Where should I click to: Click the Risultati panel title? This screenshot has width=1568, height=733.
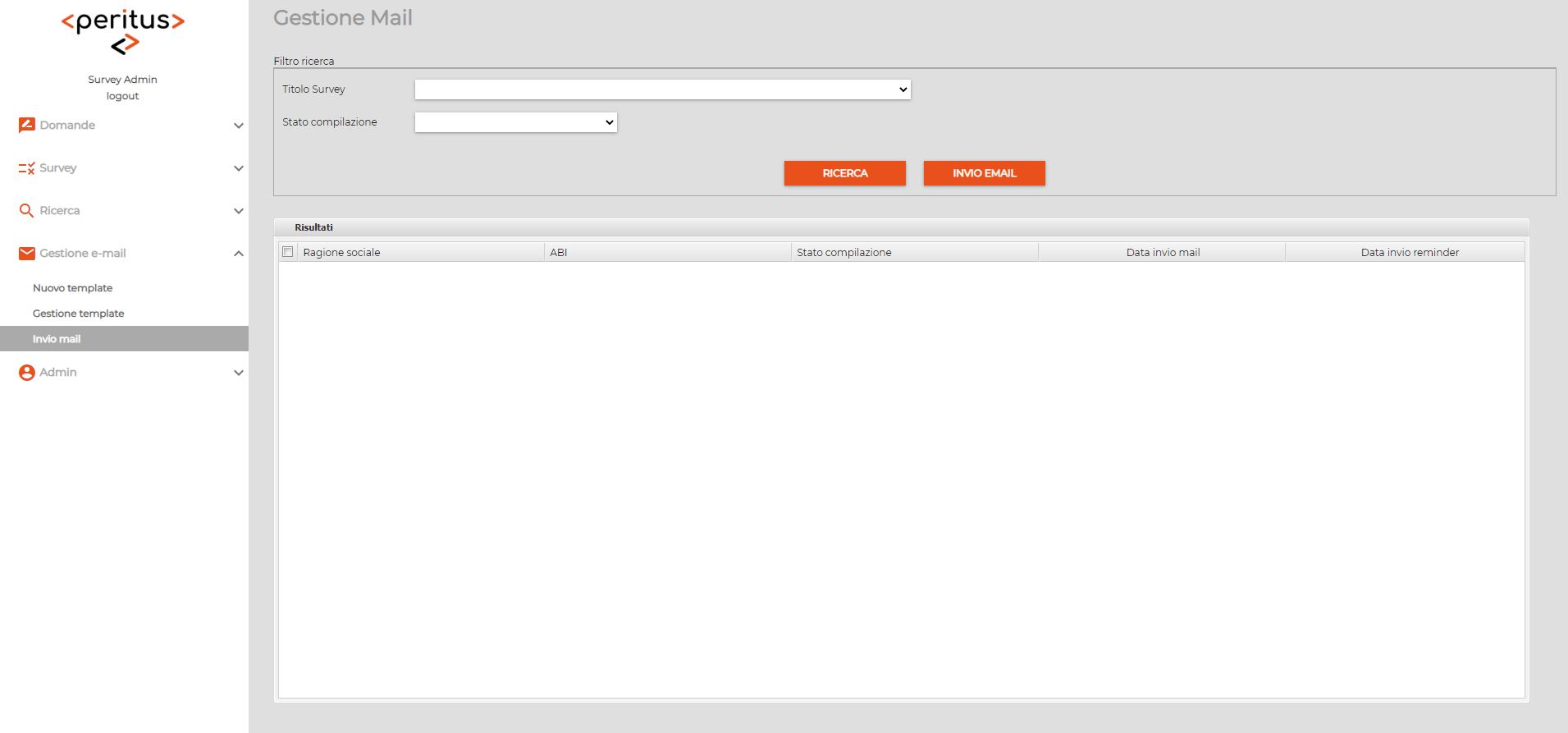pyautogui.click(x=314, y=227)
